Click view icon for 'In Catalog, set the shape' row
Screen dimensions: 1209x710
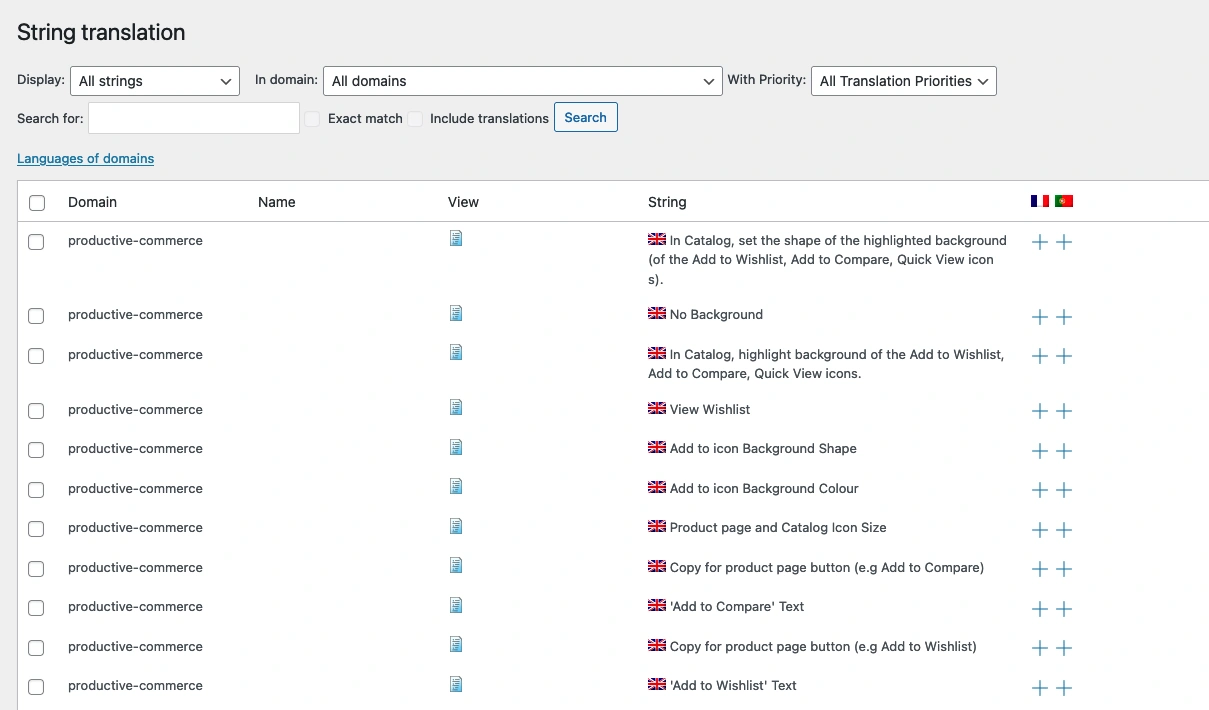coord(456,238)
